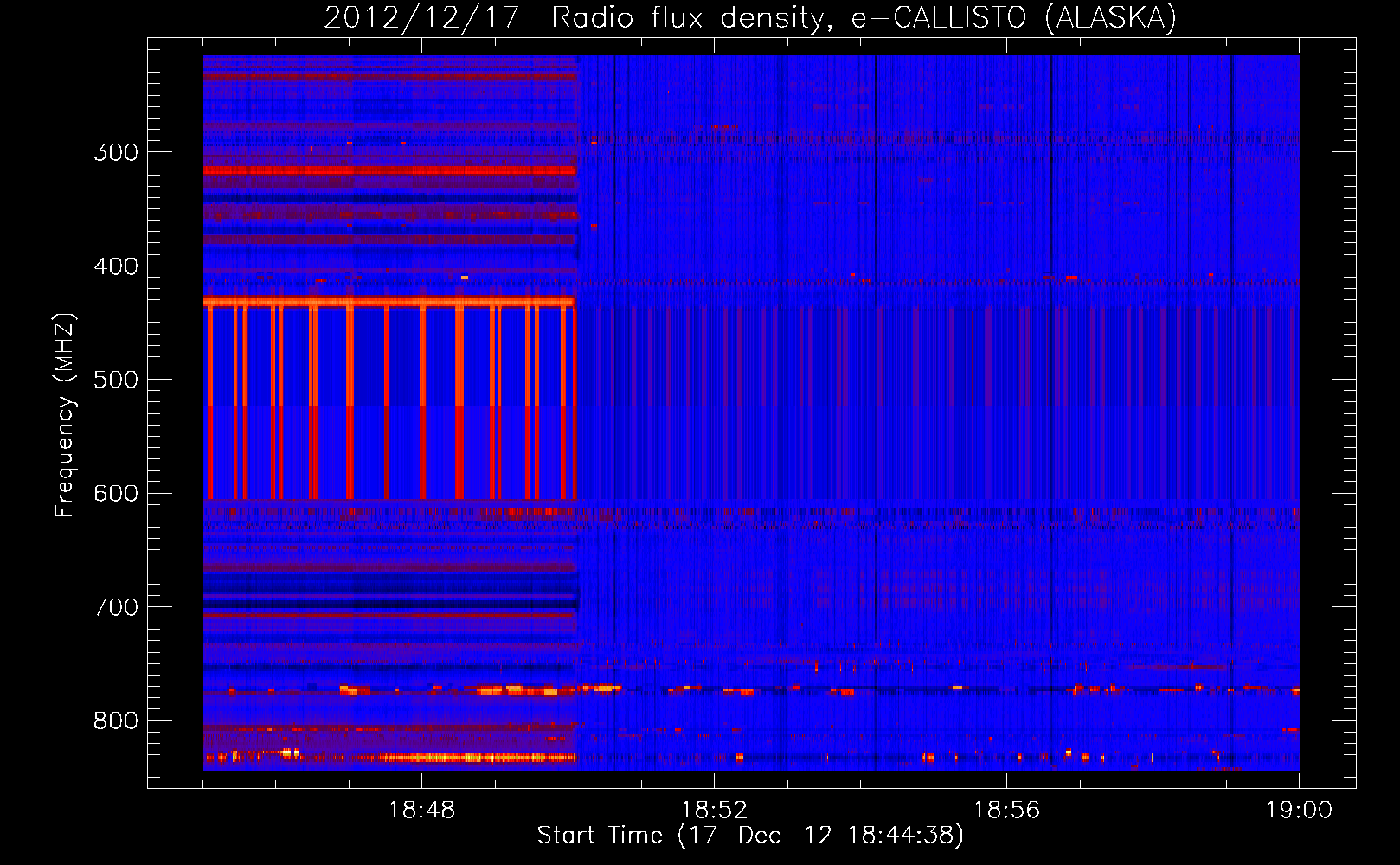Click the 19:00 time tick label

[x=1299, y=811]
